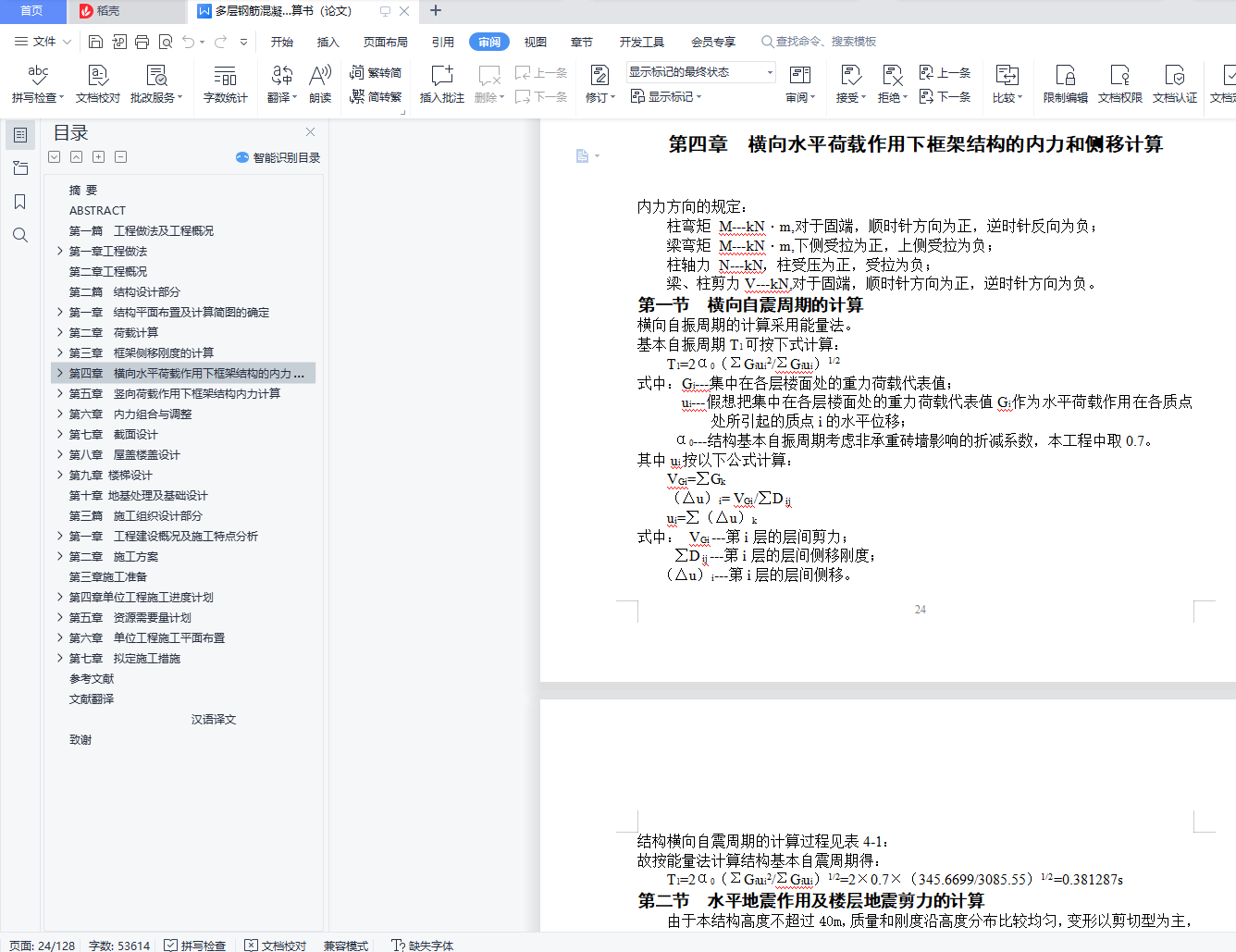Expand 第一章工程做法 in outline

(60, 251)
